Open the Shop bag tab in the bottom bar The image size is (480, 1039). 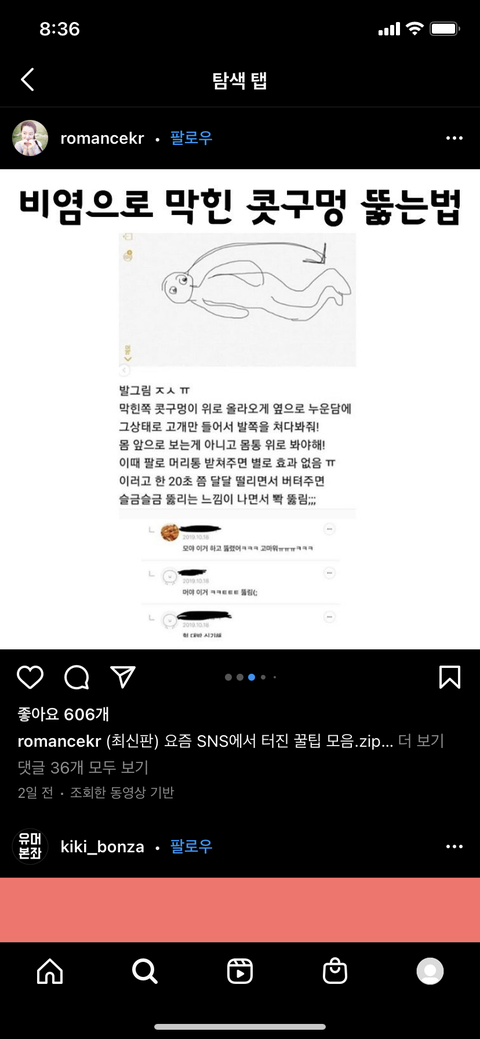[335, 971]
